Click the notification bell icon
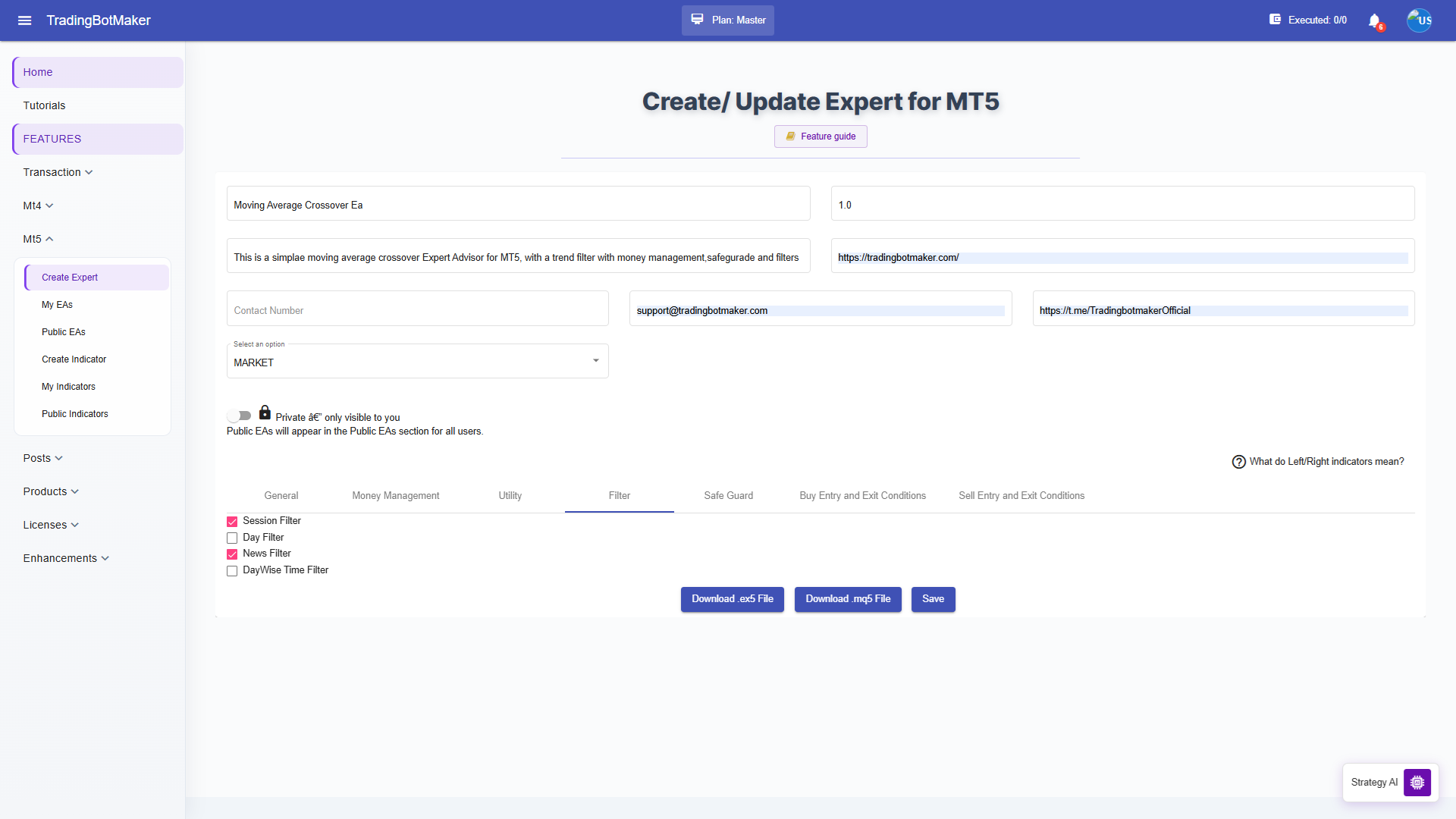 tap(1374, 20)
